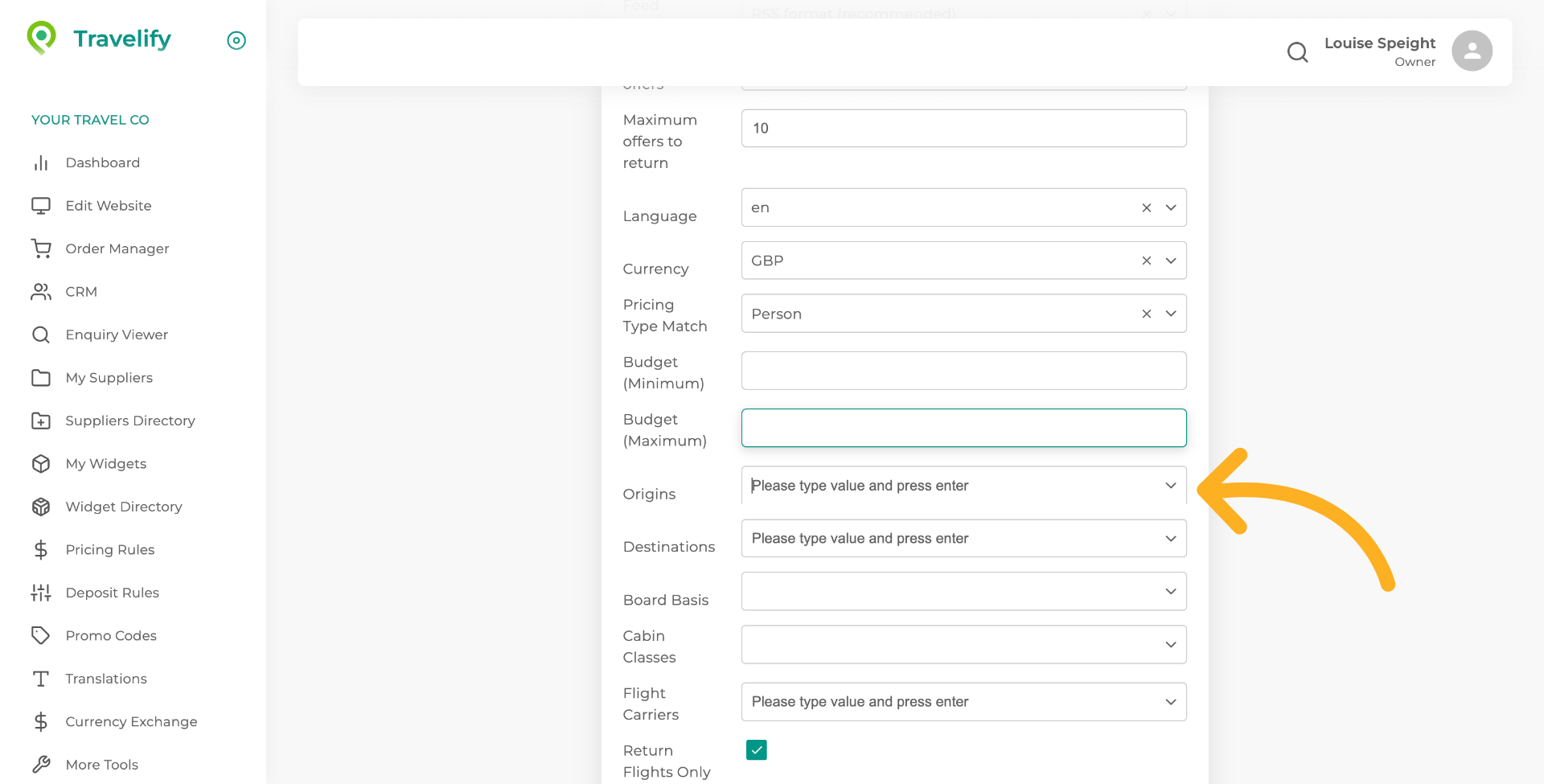
Task: Open the Dashboard analytics icon
Action: click(x=41, y=162)
